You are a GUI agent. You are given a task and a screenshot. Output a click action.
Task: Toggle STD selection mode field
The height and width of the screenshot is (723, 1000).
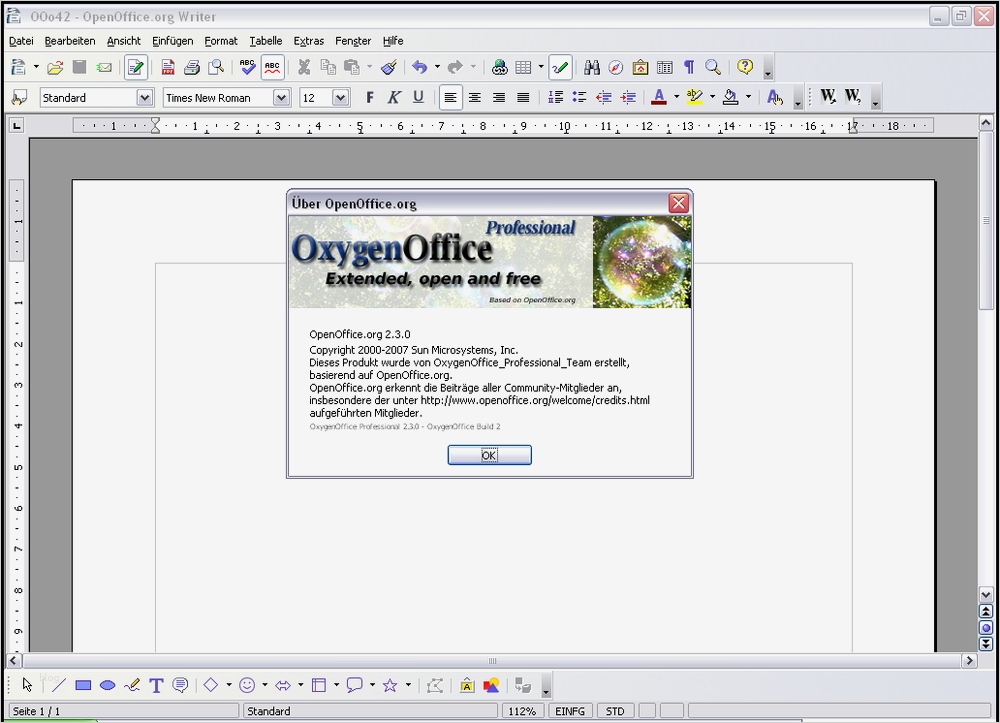click(615, 711)
